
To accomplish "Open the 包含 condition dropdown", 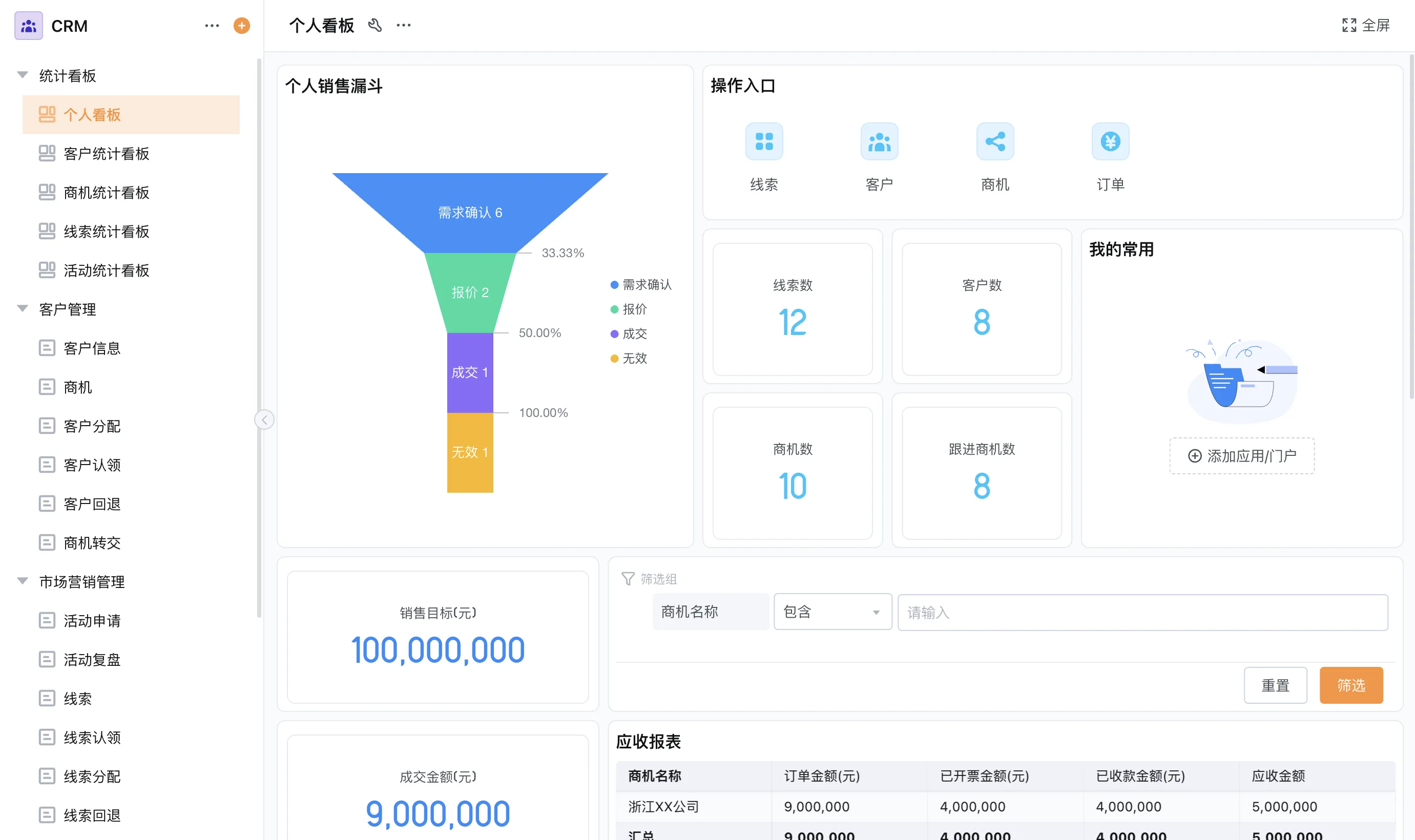I will [832, 612].
